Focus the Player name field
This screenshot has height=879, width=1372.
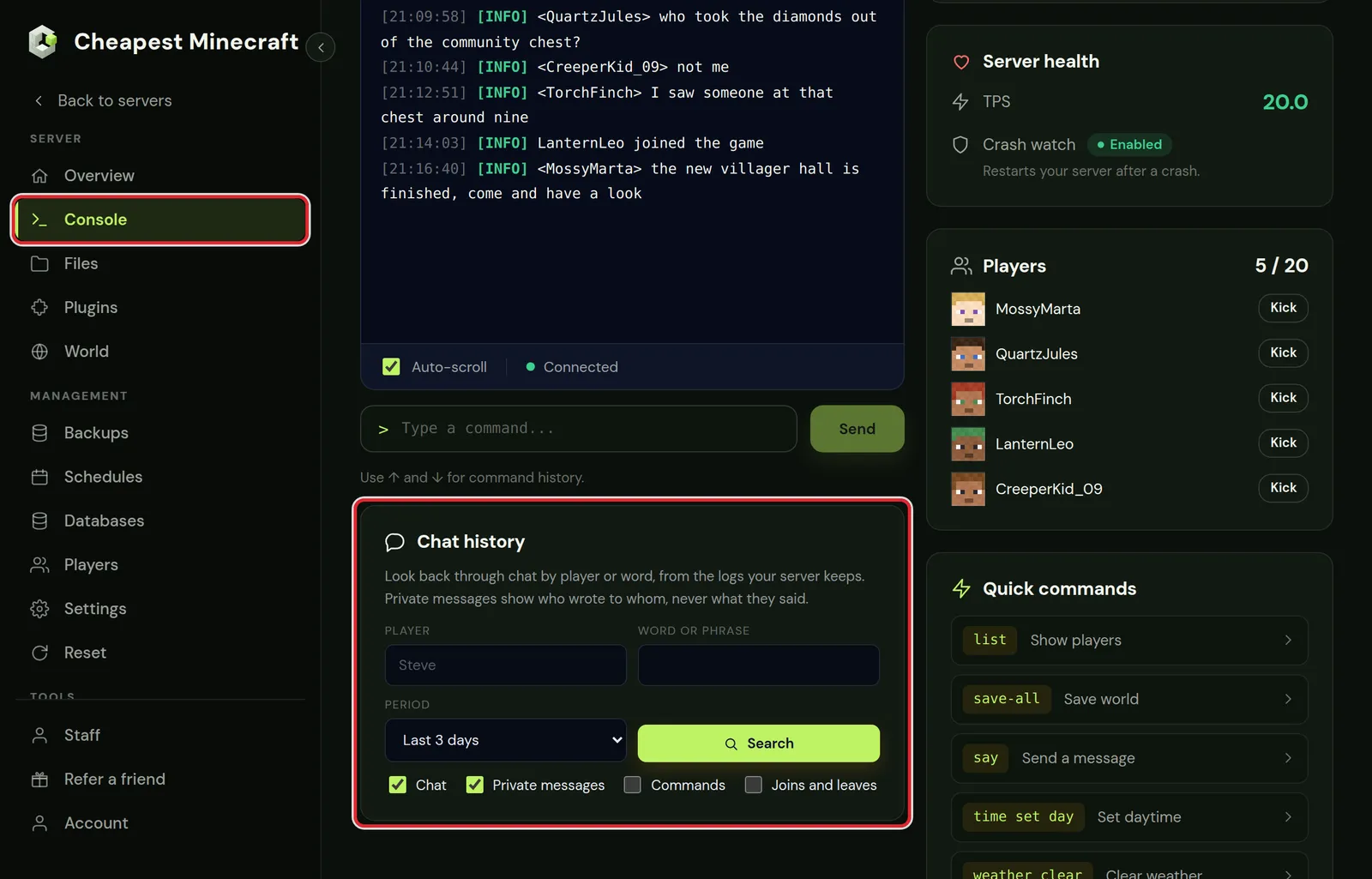pos(506,665)
